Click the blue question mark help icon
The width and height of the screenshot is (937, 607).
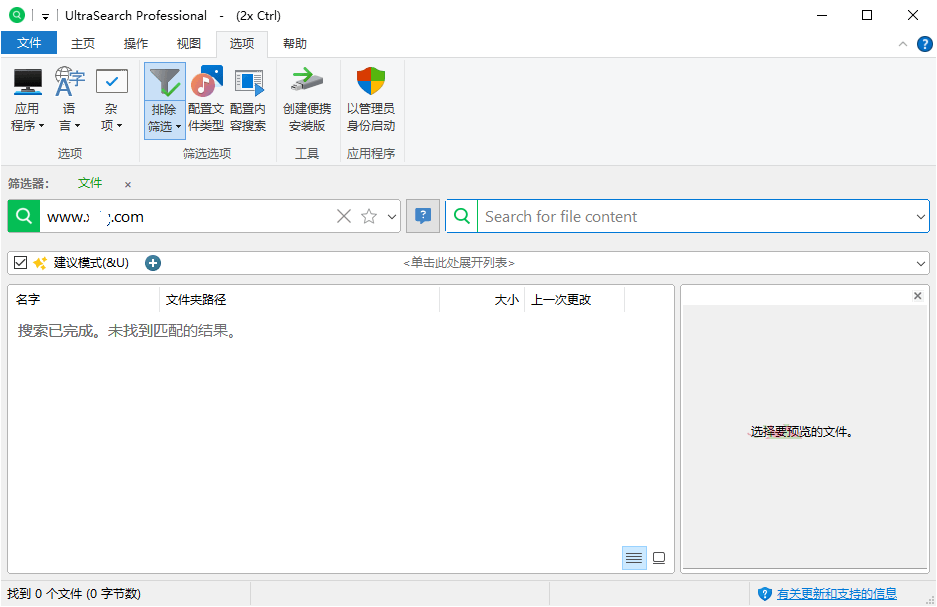[422, 216]
